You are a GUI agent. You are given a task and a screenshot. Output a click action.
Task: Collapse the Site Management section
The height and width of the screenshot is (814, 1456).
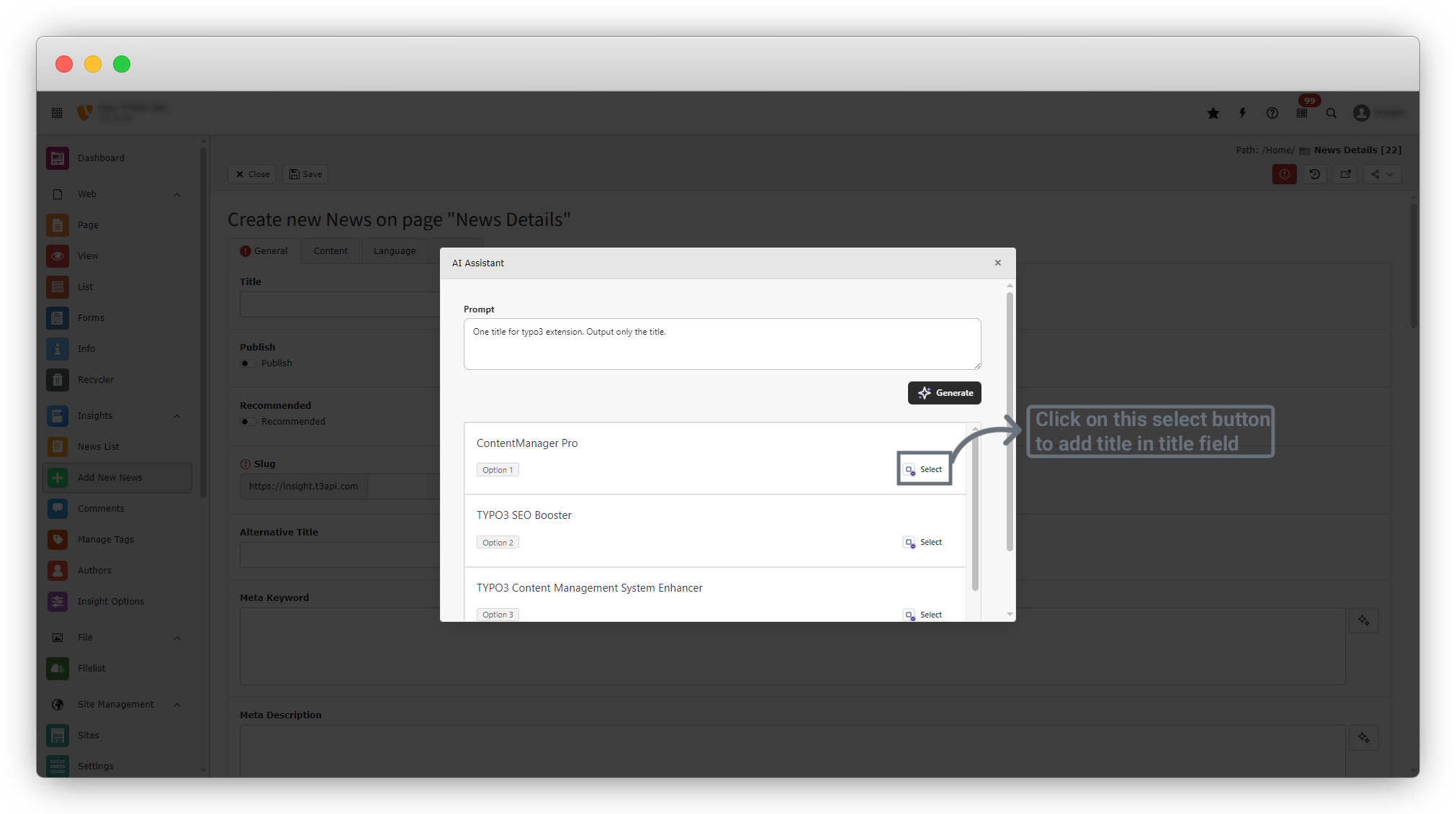(x=177, y=705)
